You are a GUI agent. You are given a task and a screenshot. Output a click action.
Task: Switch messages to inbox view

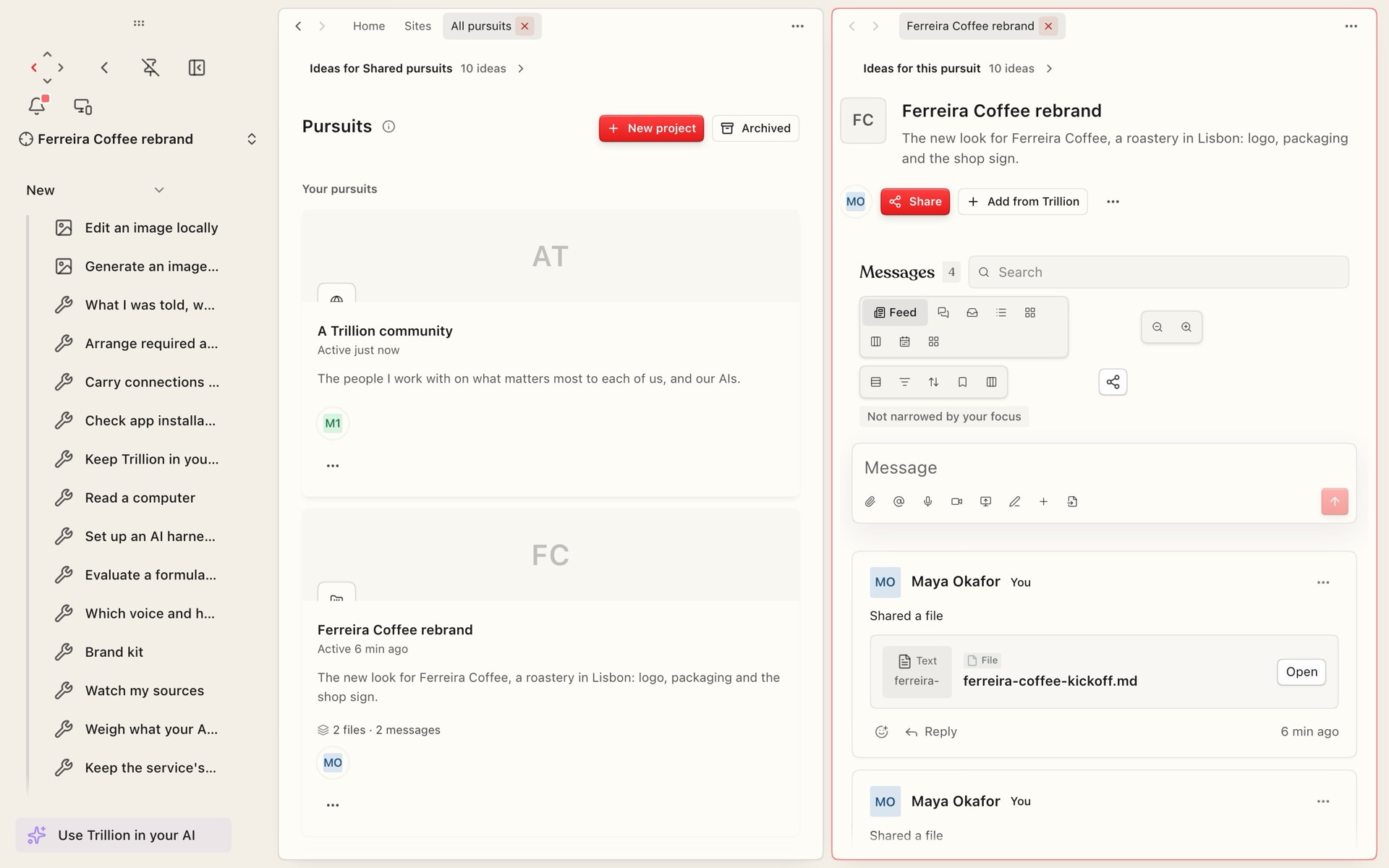(x=972, y=312)
